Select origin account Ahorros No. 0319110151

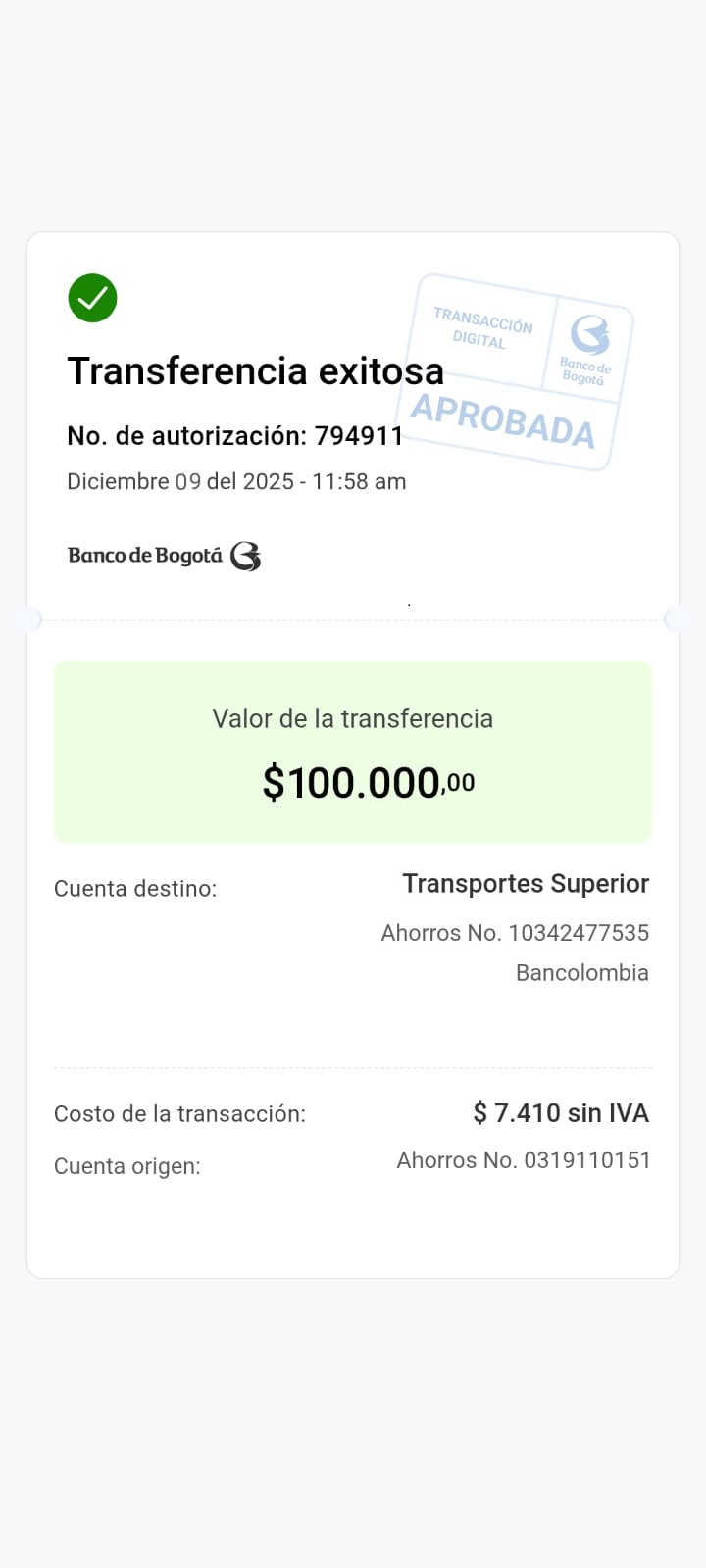coord(524,1160)
